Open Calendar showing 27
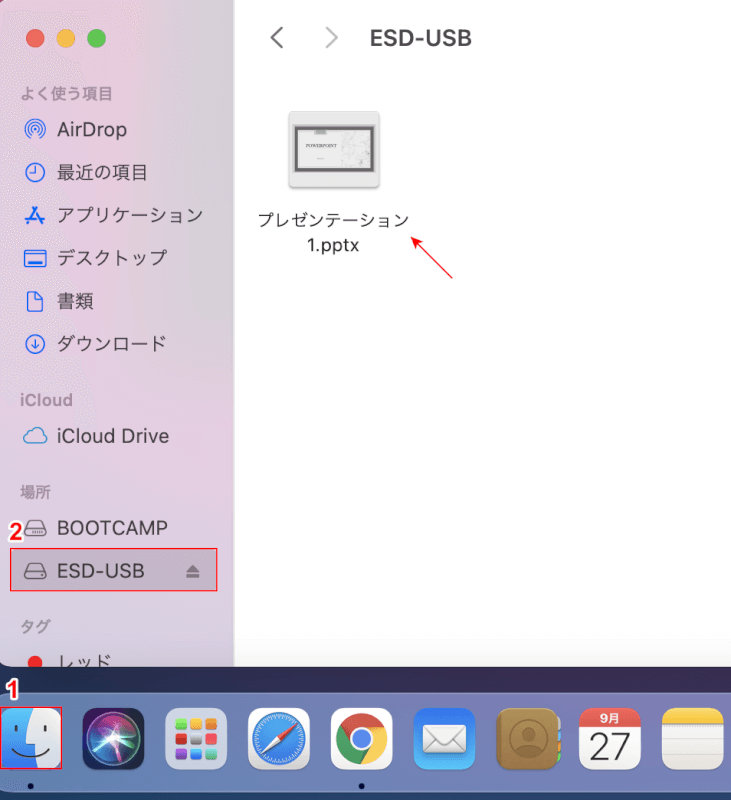This screenshot has width=731, height=800. (x=610, y=738)
